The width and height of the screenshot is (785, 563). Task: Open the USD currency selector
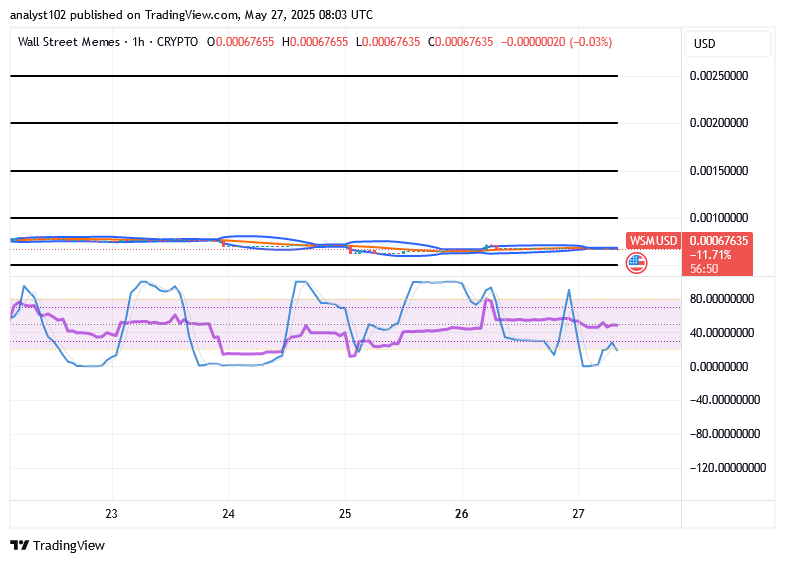point(727,44)
